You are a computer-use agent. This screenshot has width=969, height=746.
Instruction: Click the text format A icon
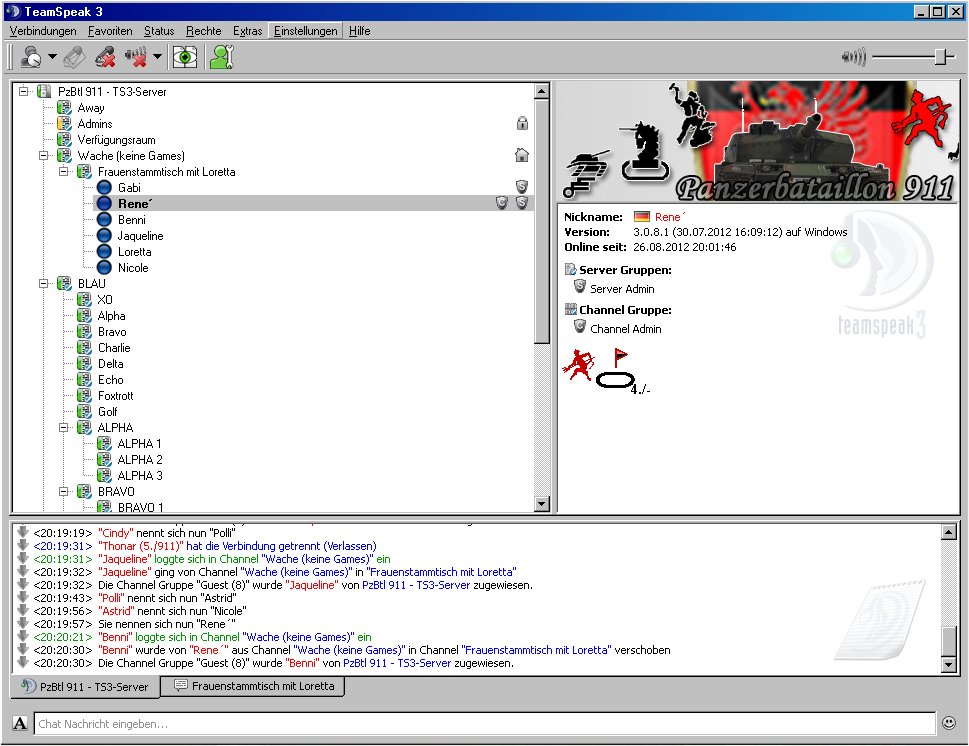click(20, 723)
